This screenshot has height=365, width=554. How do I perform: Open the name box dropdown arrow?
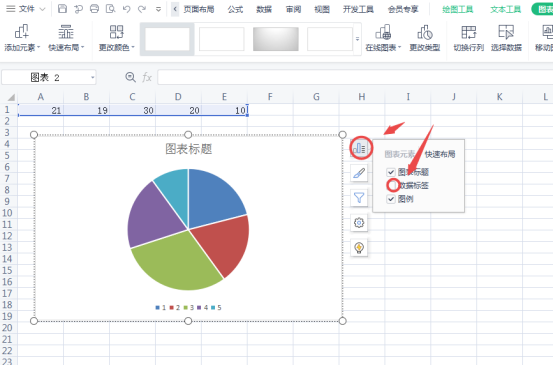[x=93, y=77]
